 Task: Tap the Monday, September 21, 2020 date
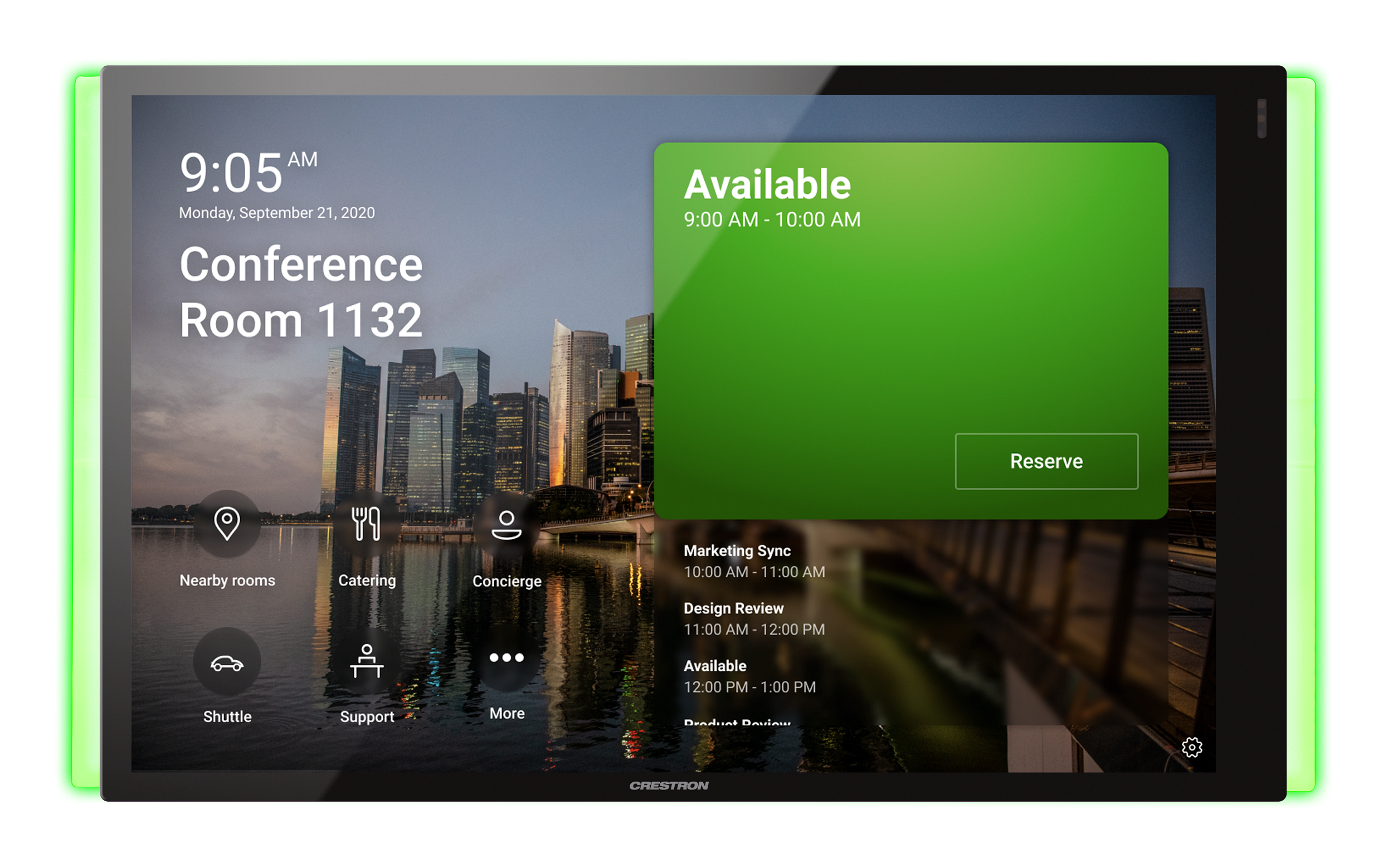pos(277,213)
